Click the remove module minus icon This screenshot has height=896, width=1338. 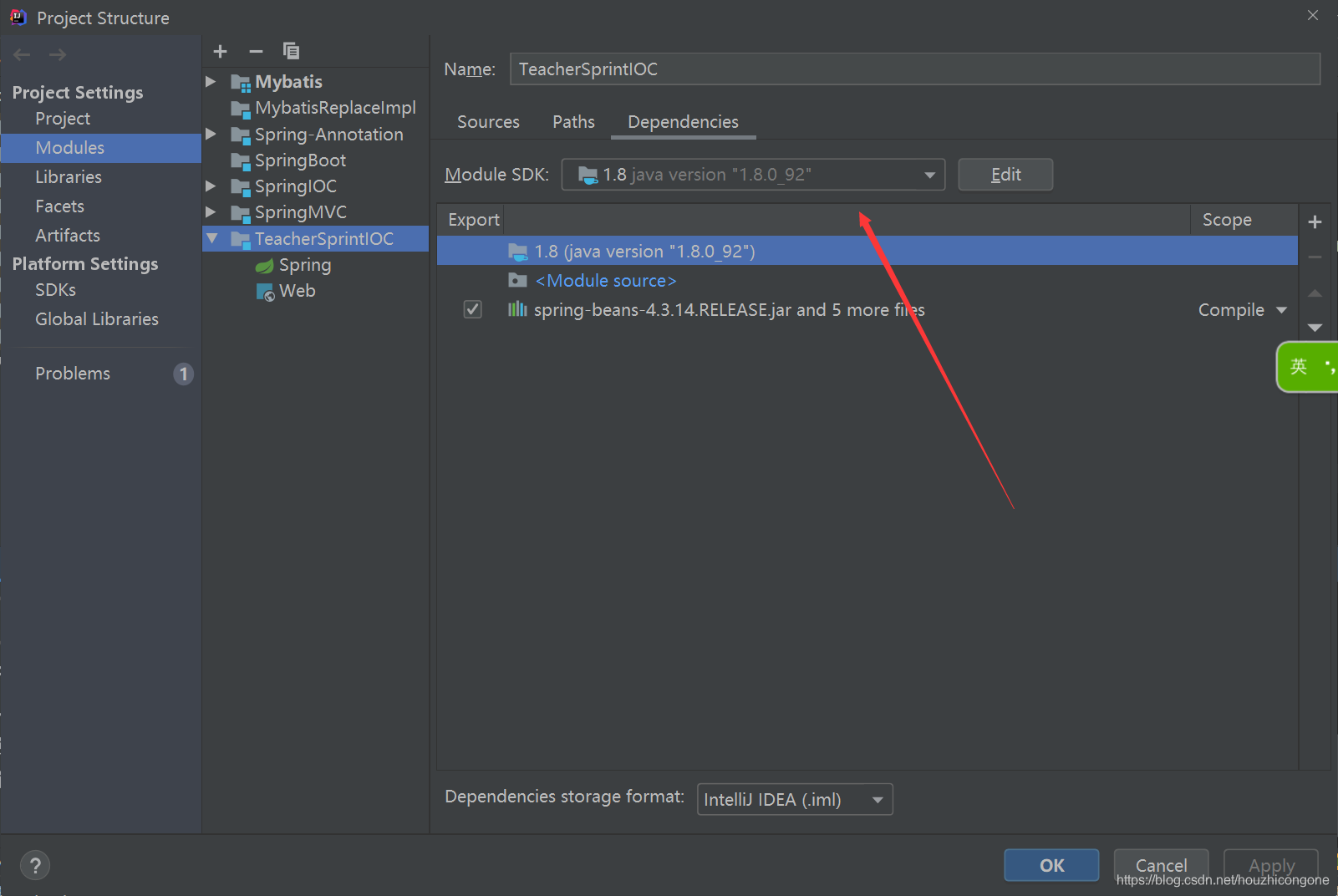pos(256,52)
